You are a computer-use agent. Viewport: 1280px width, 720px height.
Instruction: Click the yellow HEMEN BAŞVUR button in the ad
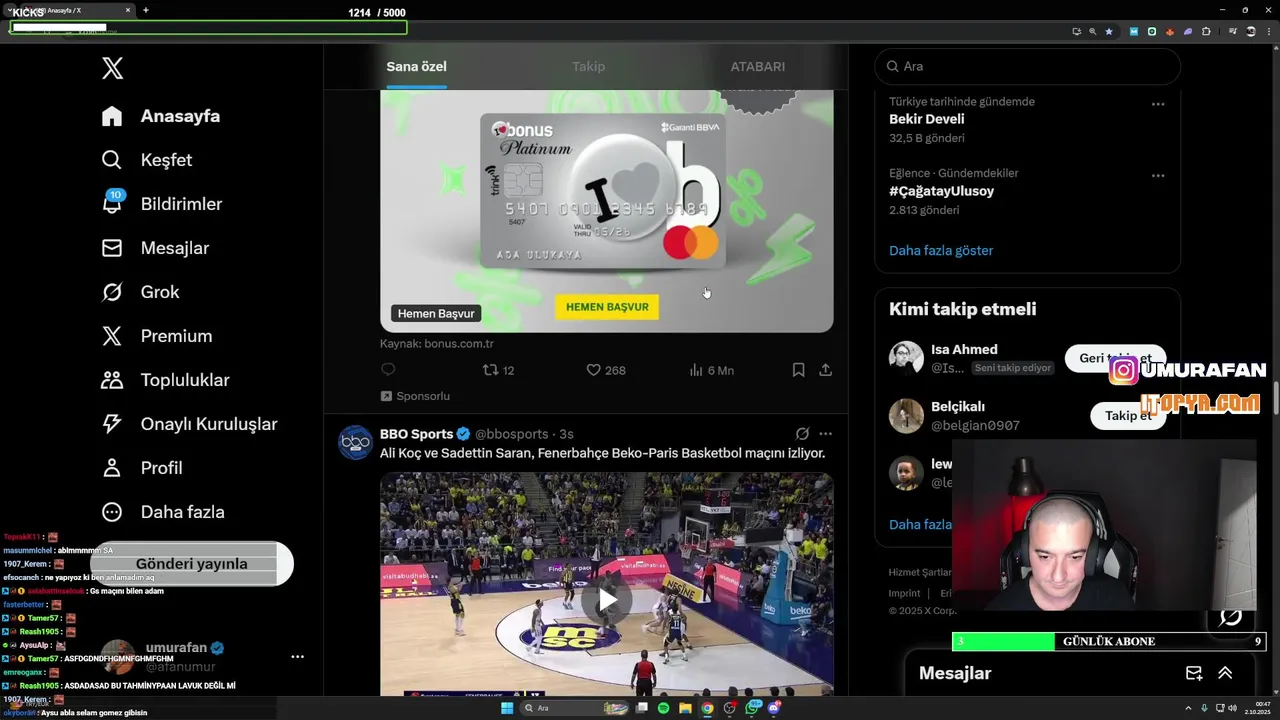[607, 307]
